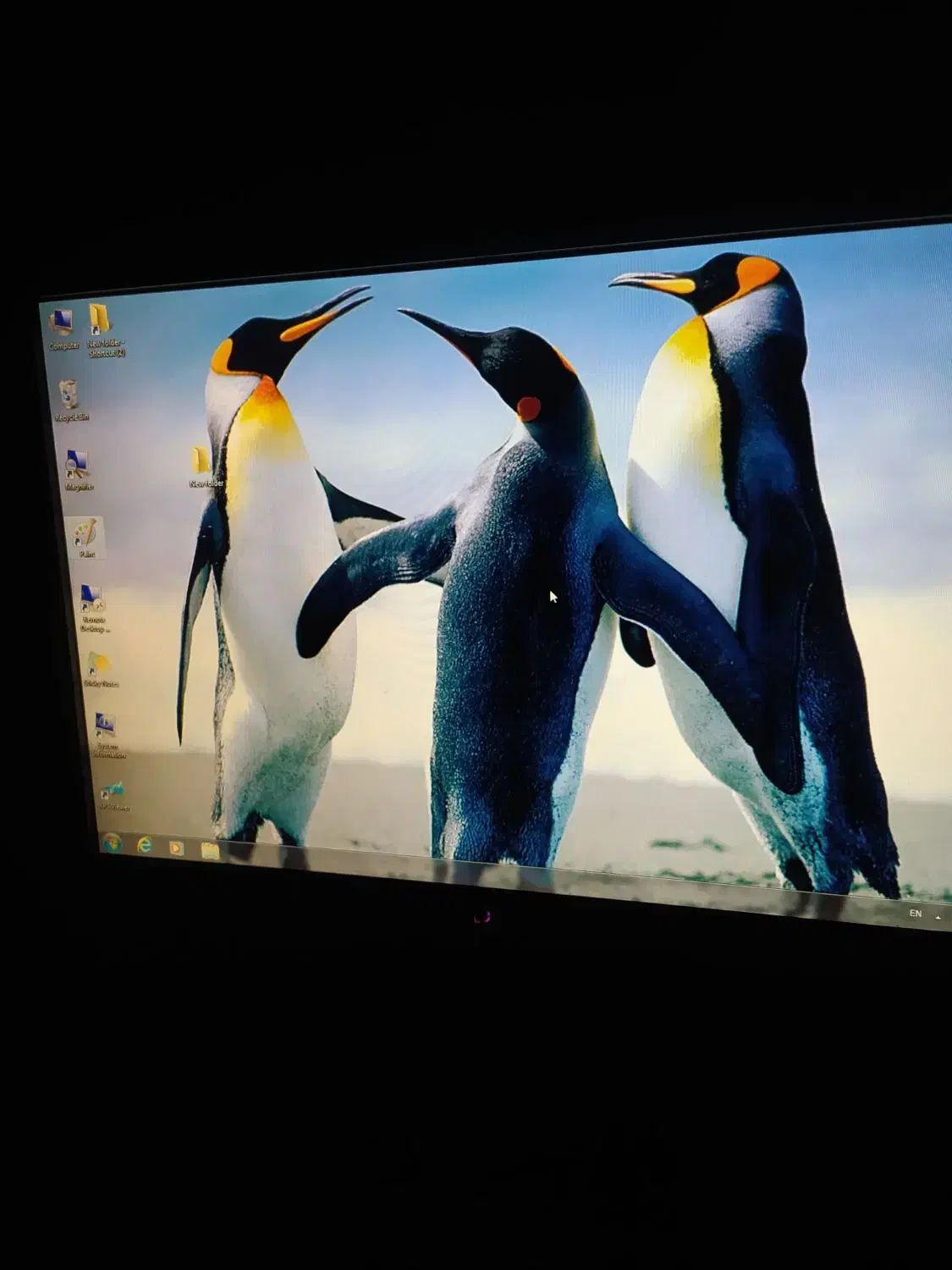
Task: Open Windows Media Player from the taskbar
Action: pos(176,848)
